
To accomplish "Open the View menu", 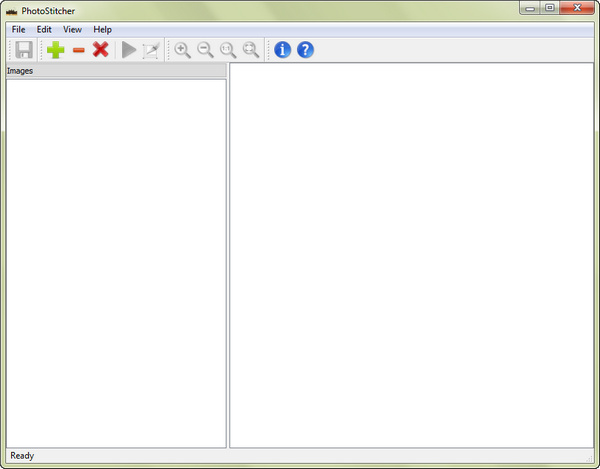I will coord(72,30).
